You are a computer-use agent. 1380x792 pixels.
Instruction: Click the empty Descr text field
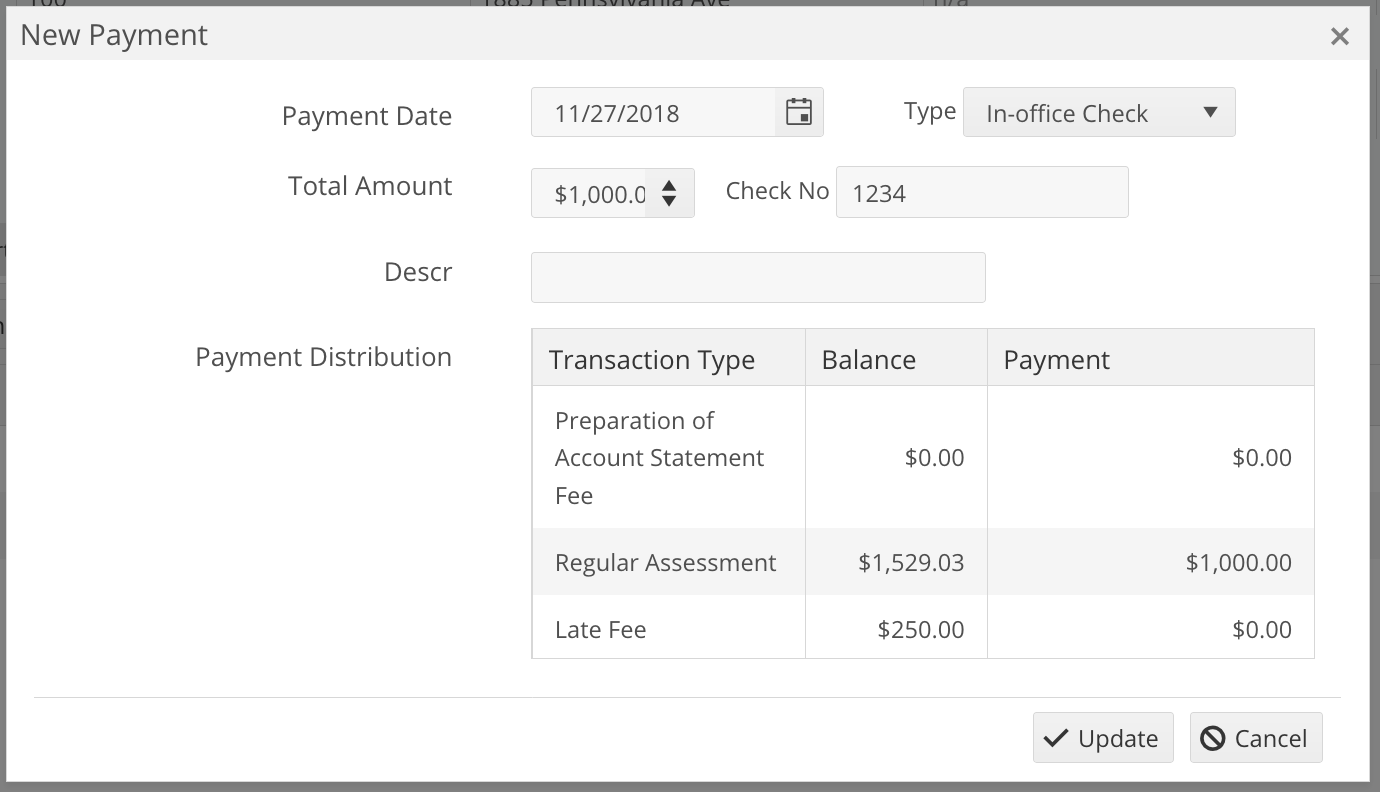pyautogui.click(x=757, y=277)
